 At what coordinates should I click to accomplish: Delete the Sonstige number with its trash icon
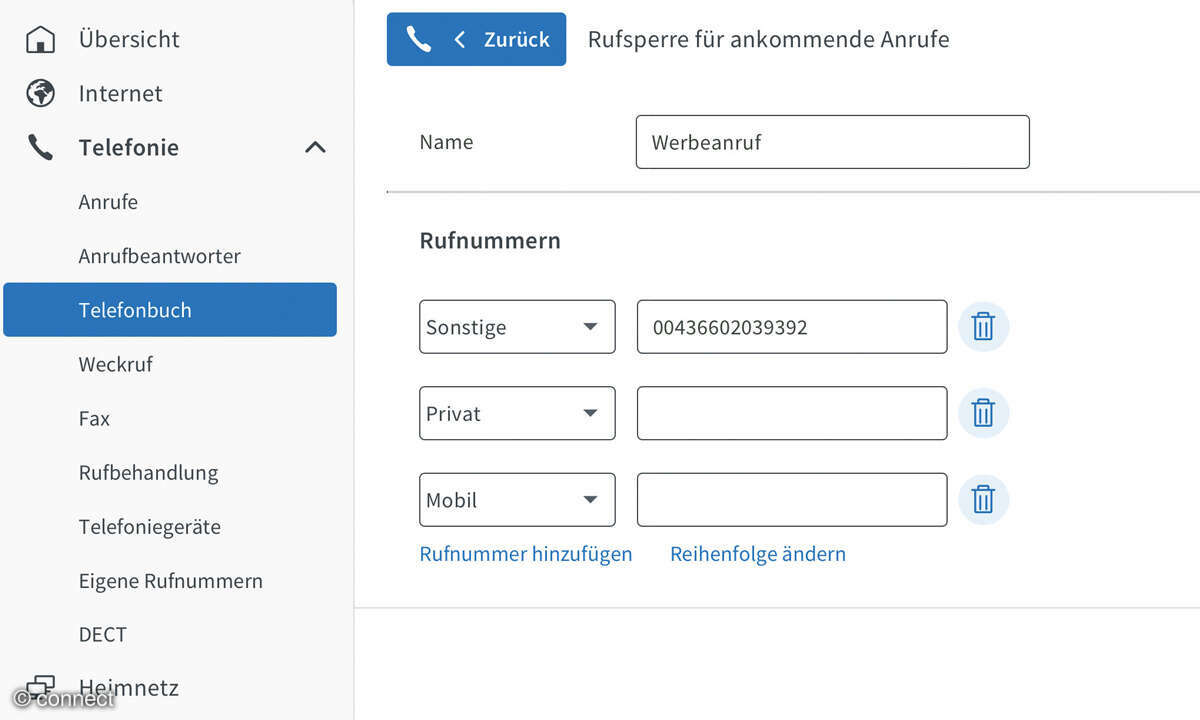tap(983, 327)
